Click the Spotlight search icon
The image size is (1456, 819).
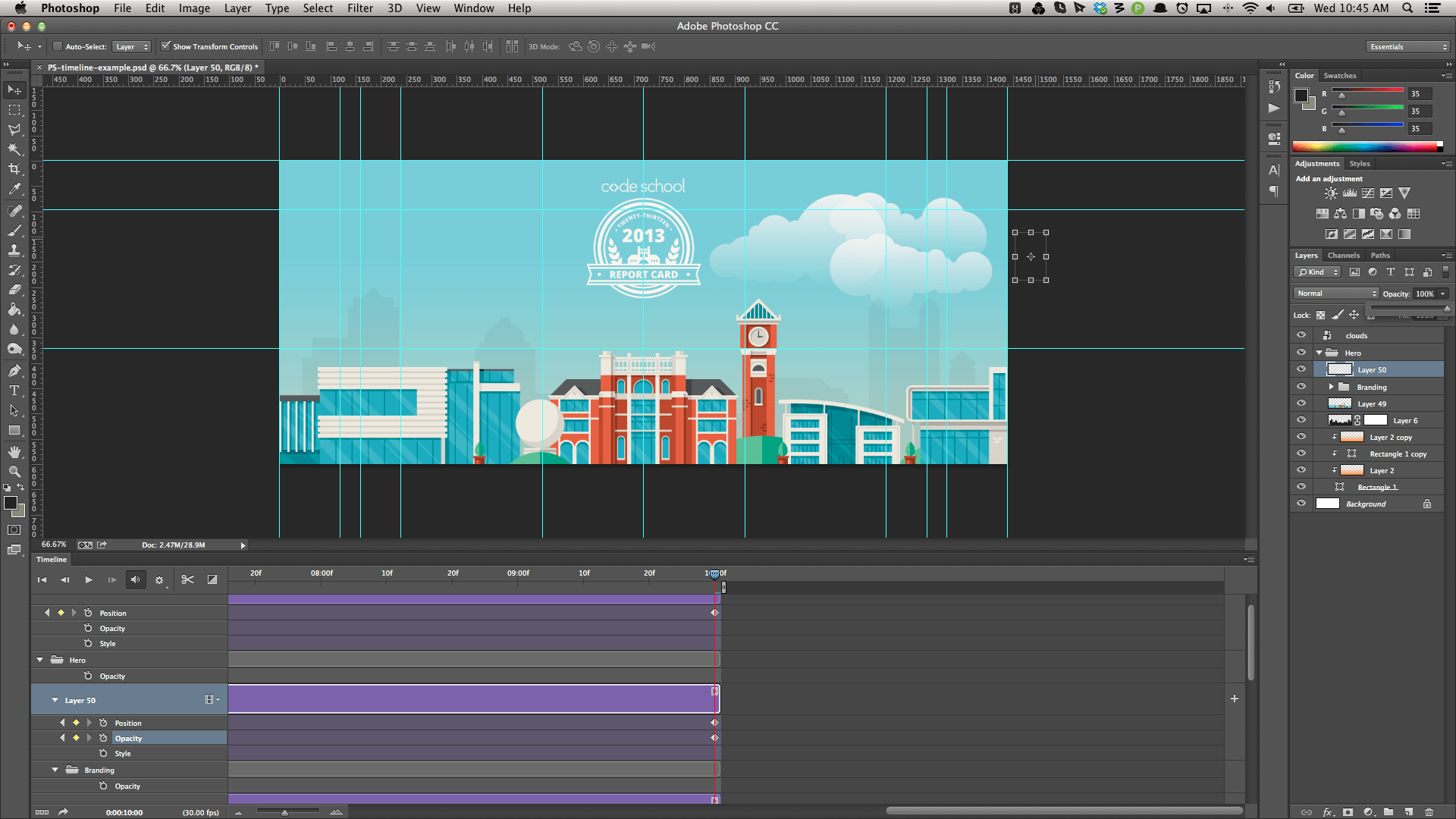coord(1407,8)
